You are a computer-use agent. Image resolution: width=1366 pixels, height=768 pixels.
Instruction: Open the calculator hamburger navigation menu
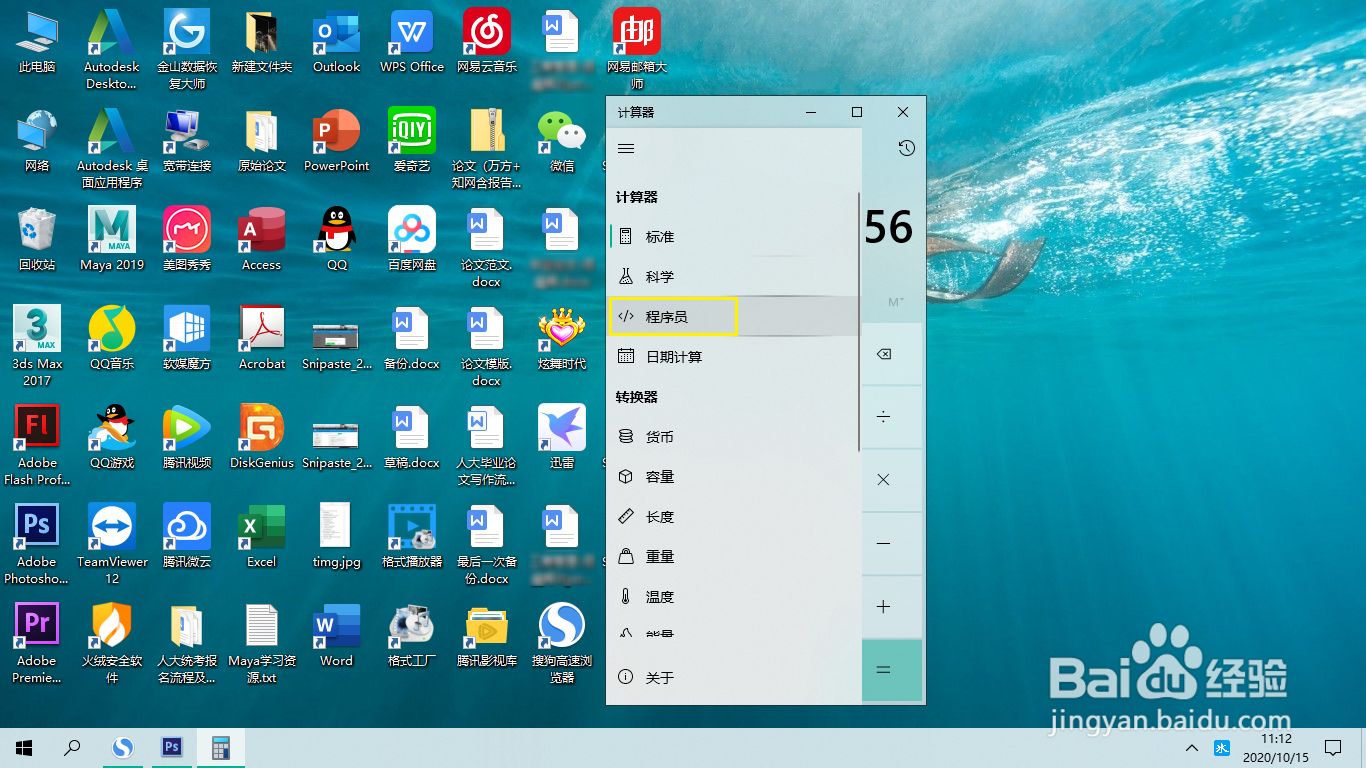(x=626, y=148)
